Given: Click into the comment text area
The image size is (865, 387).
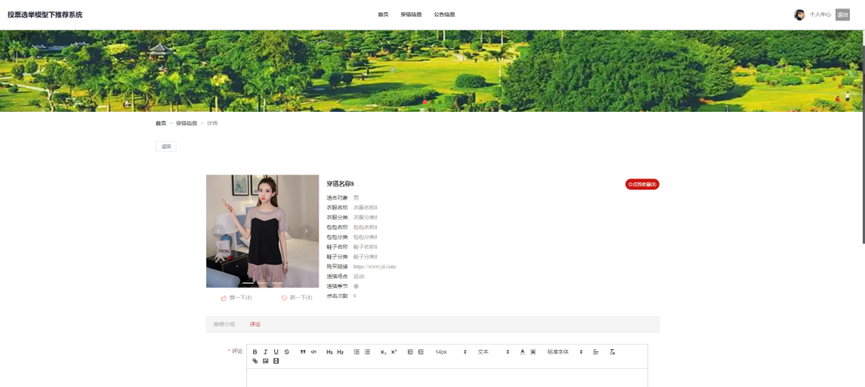Looking at the screenshot, I should pos(447,378).
